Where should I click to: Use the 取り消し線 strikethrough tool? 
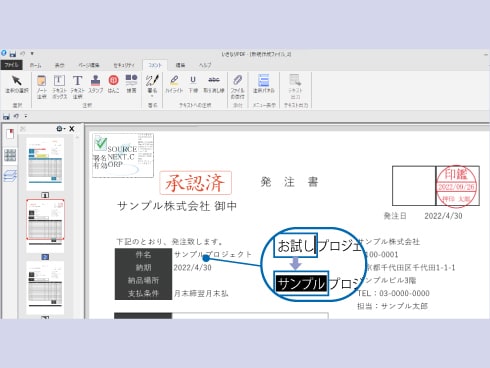pyautogui.click(x=214, y=84)
